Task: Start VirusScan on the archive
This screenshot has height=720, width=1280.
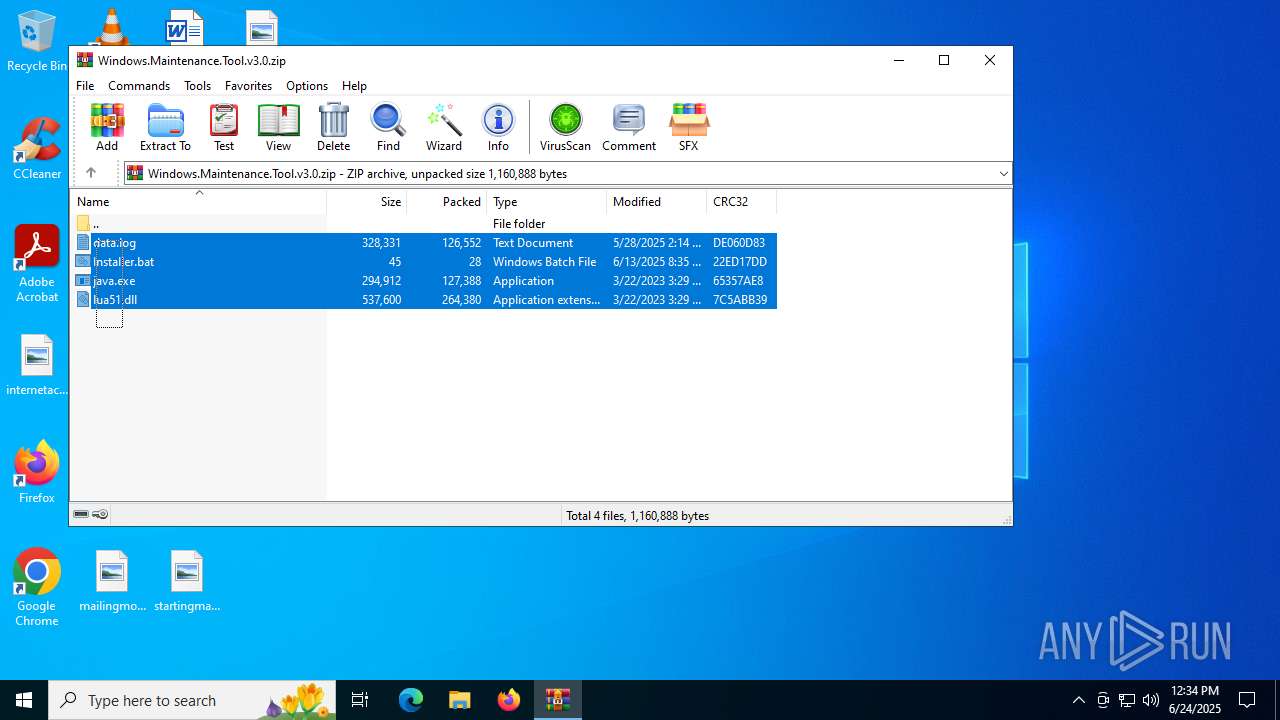Action: tap(565, 127)
